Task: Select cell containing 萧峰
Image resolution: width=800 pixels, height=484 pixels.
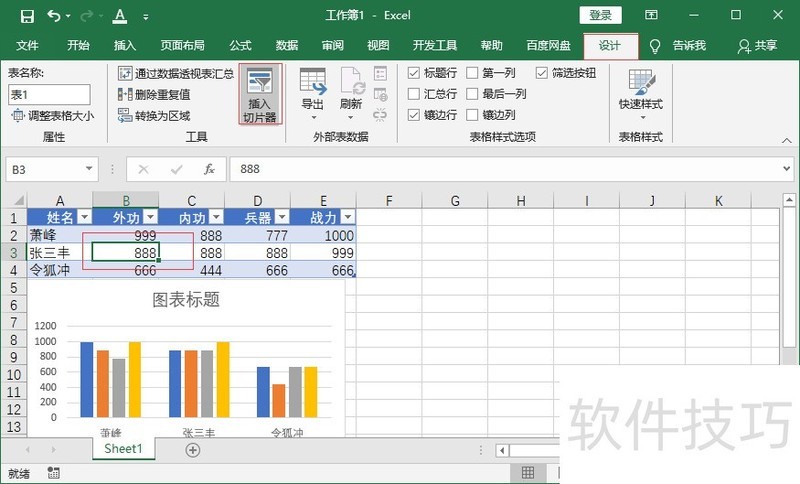Action: pos(60,236)
